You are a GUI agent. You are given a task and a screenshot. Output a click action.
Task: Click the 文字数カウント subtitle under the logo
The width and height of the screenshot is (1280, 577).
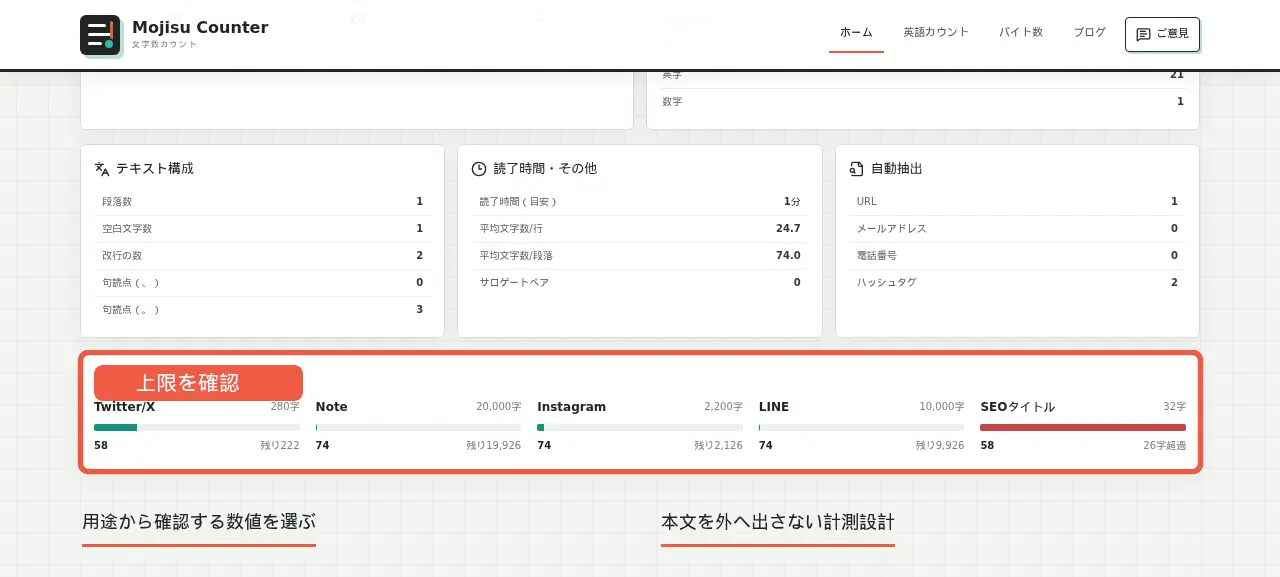coord(164,45)
